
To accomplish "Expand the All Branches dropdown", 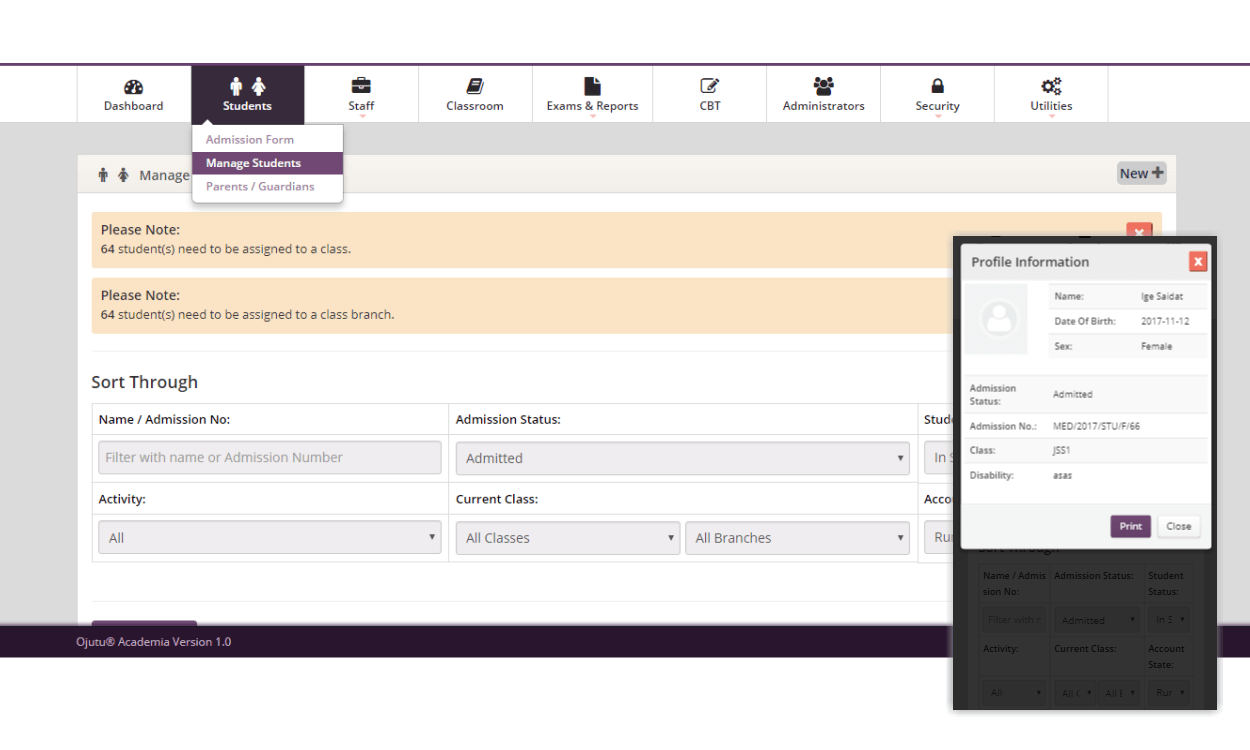I will point(797,538).
